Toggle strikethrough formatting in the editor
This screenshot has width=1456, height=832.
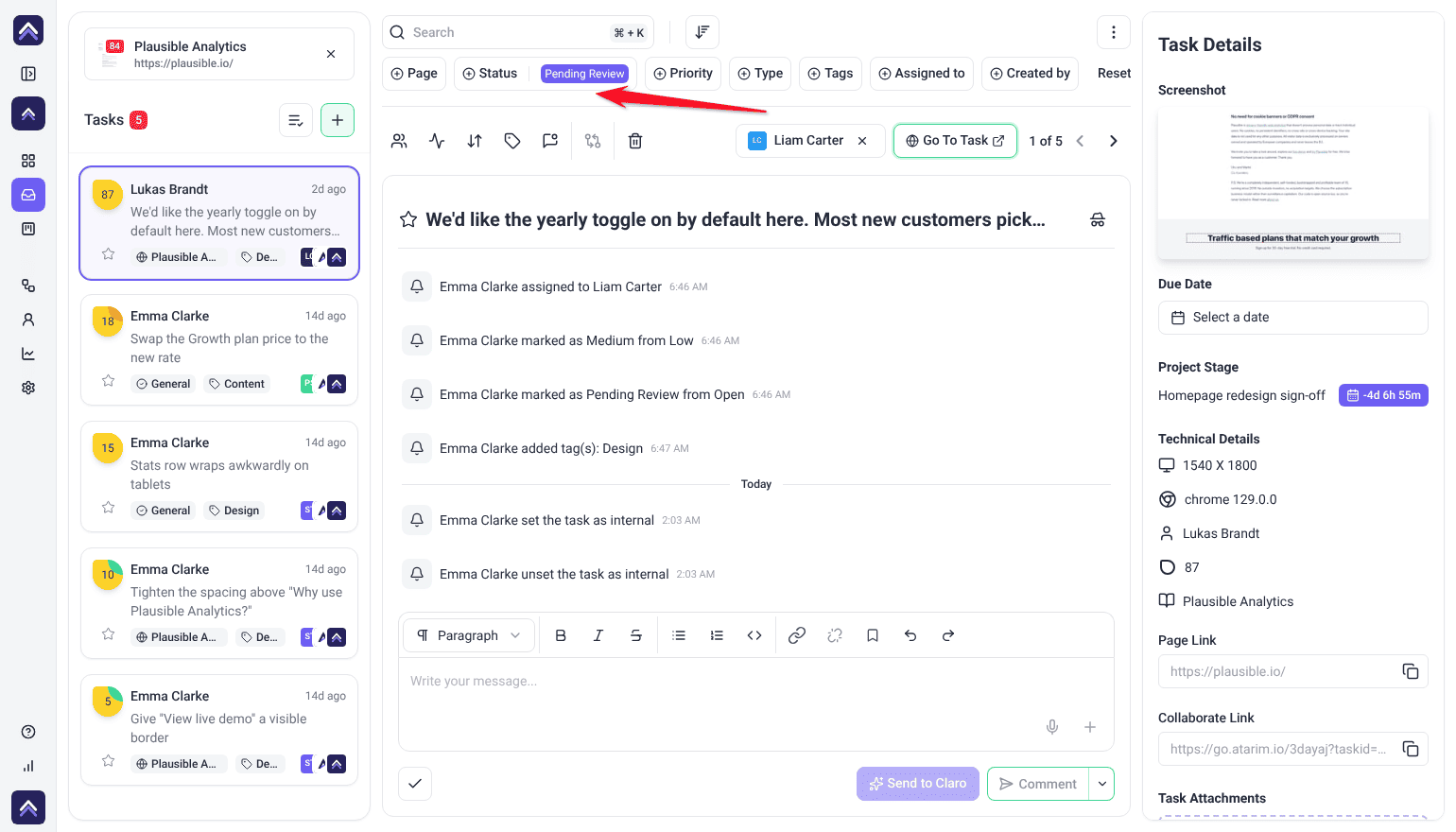coord(636,635)
